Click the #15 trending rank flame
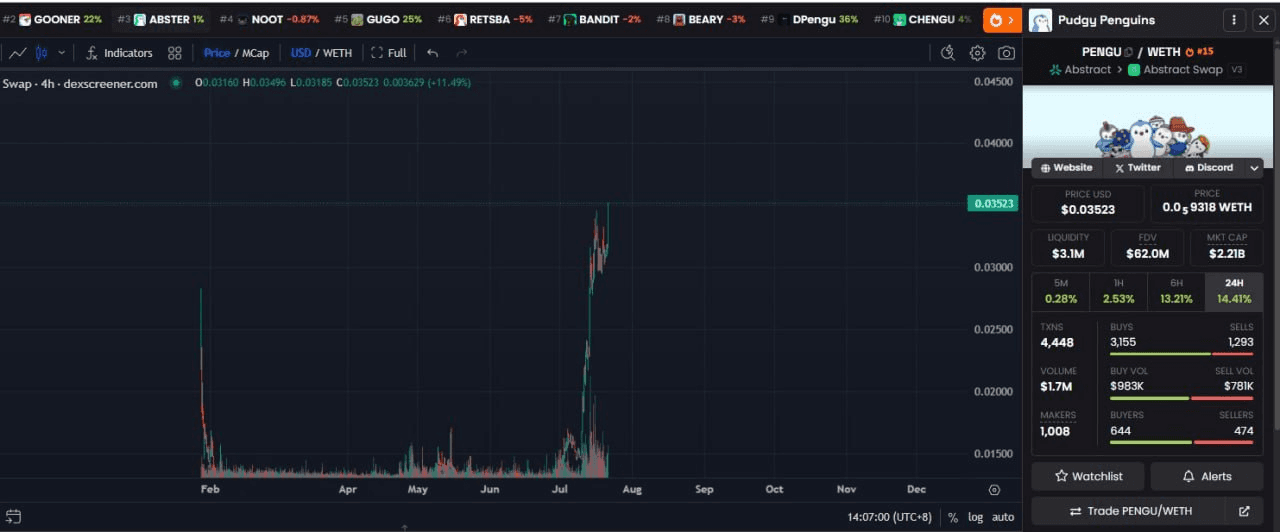 1199,52
